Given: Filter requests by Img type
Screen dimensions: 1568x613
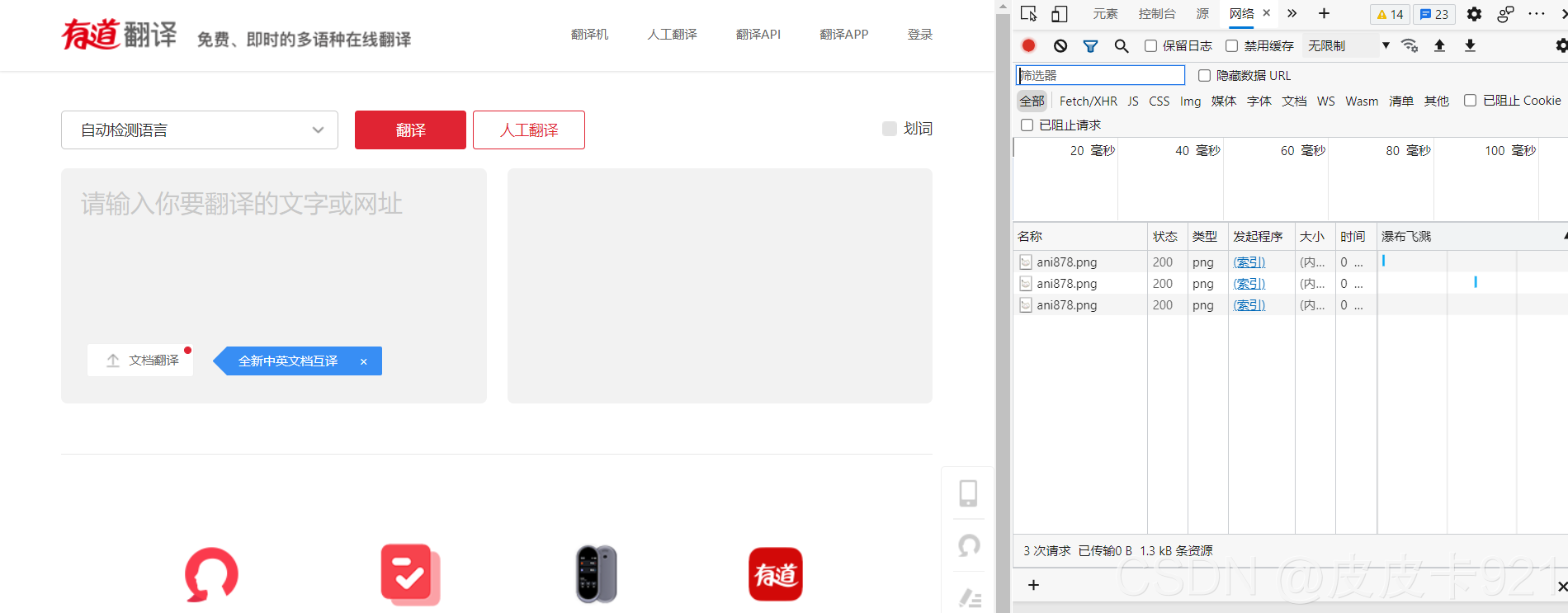Looking at the screenshot, I should pos(1190,101).
